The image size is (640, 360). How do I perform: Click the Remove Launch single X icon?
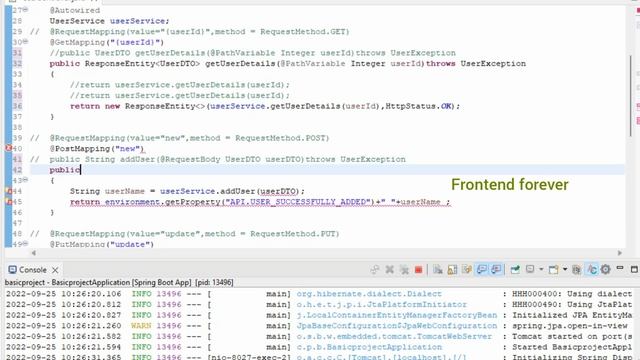[x=389, y=269]
